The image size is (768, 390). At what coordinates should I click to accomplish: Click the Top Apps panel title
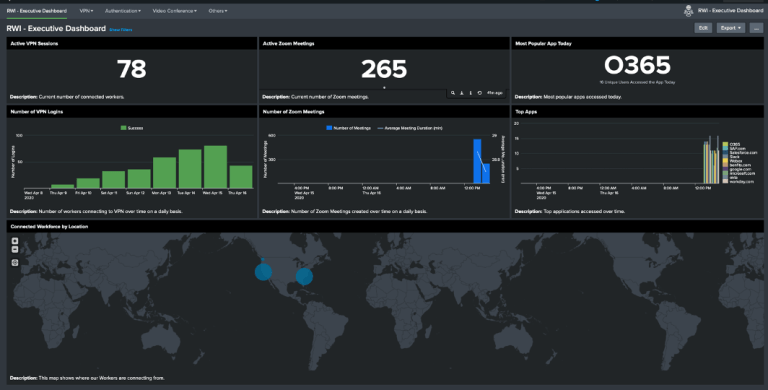(526, 112)
